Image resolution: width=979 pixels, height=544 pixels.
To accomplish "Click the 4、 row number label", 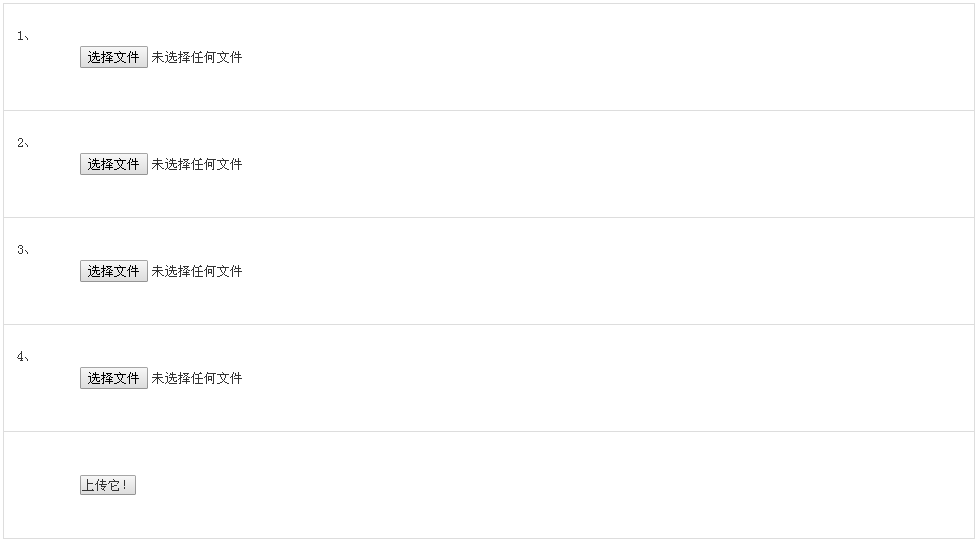I will 22,357.
